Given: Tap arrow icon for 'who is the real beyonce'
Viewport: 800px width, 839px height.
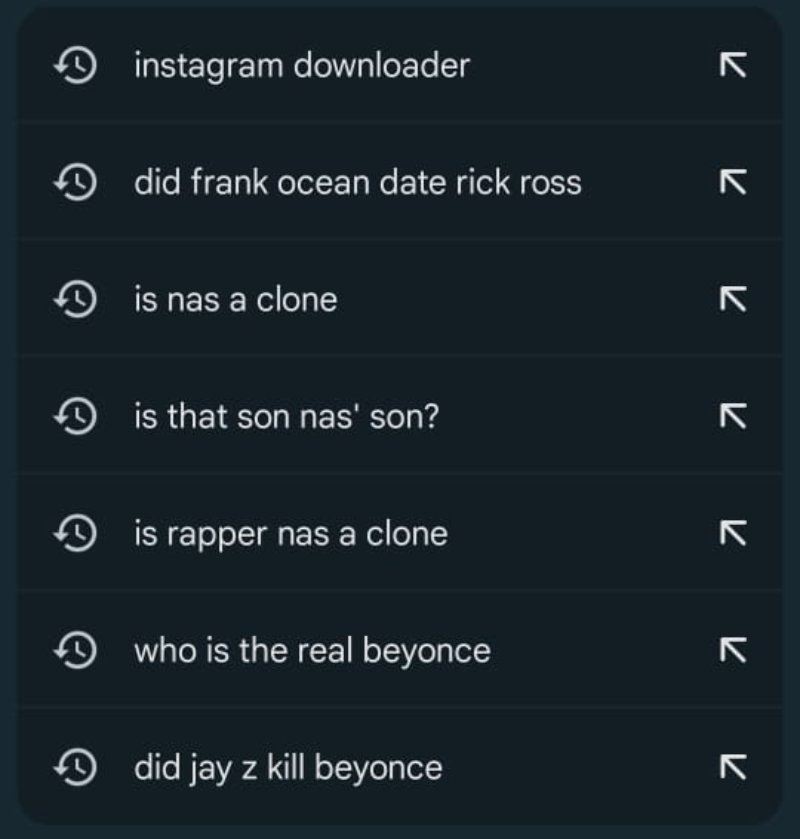Looking at the screenshot, I should 733,651.
